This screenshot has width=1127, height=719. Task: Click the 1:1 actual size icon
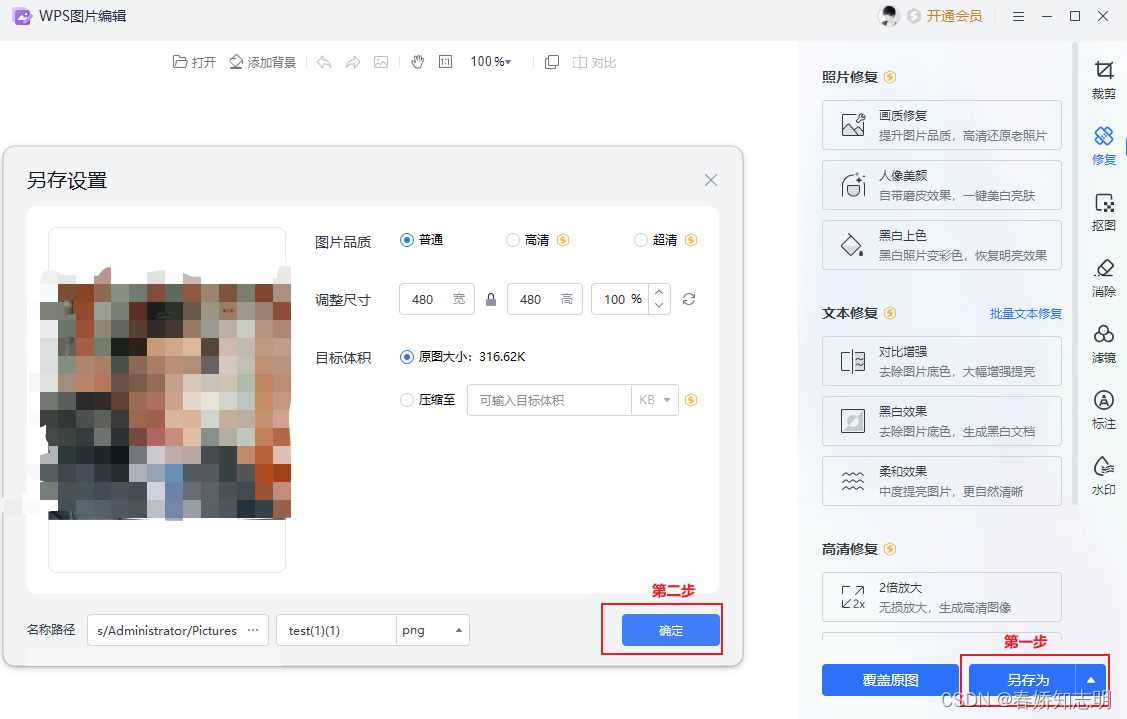[446, 63]
